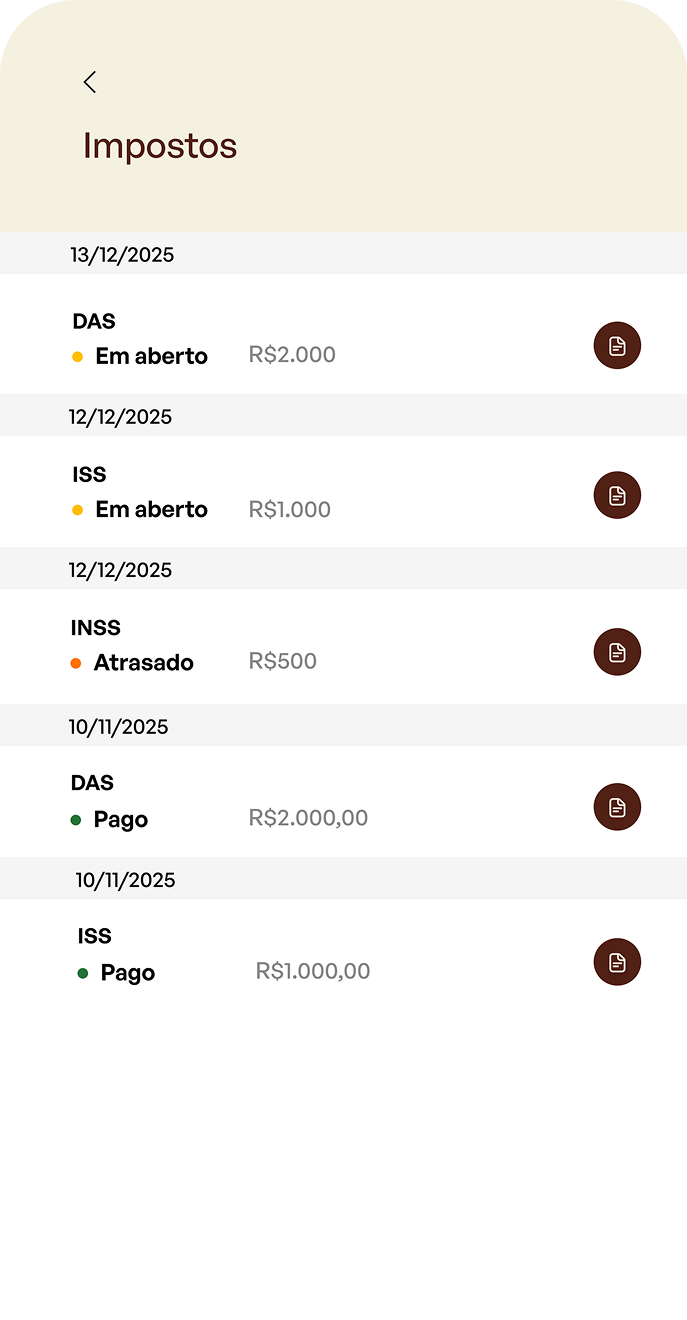Click green status dot on DAS Pago
The width and height of the screenshot is (687, 1320).
point(76,820)
